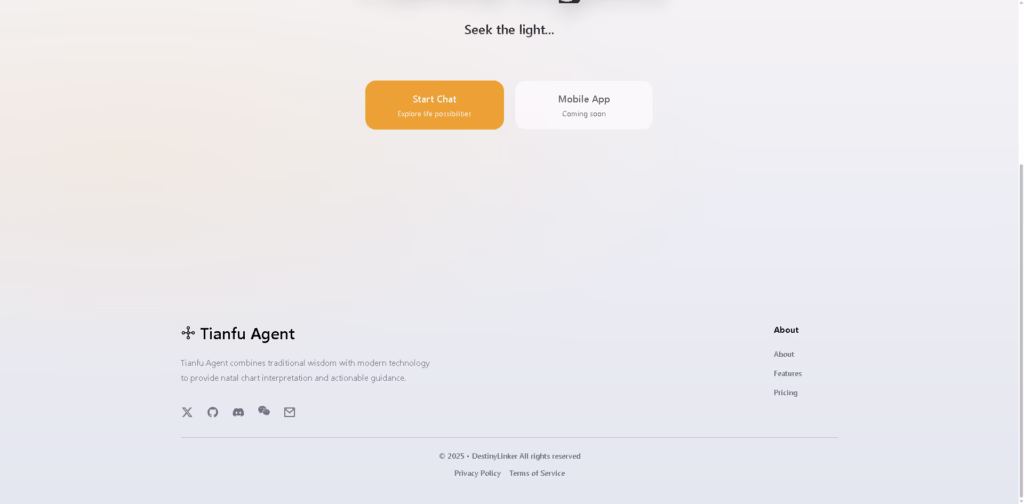View the Privacy Policy
This screenshot has width=1024, height=504.
coord(477,473)
